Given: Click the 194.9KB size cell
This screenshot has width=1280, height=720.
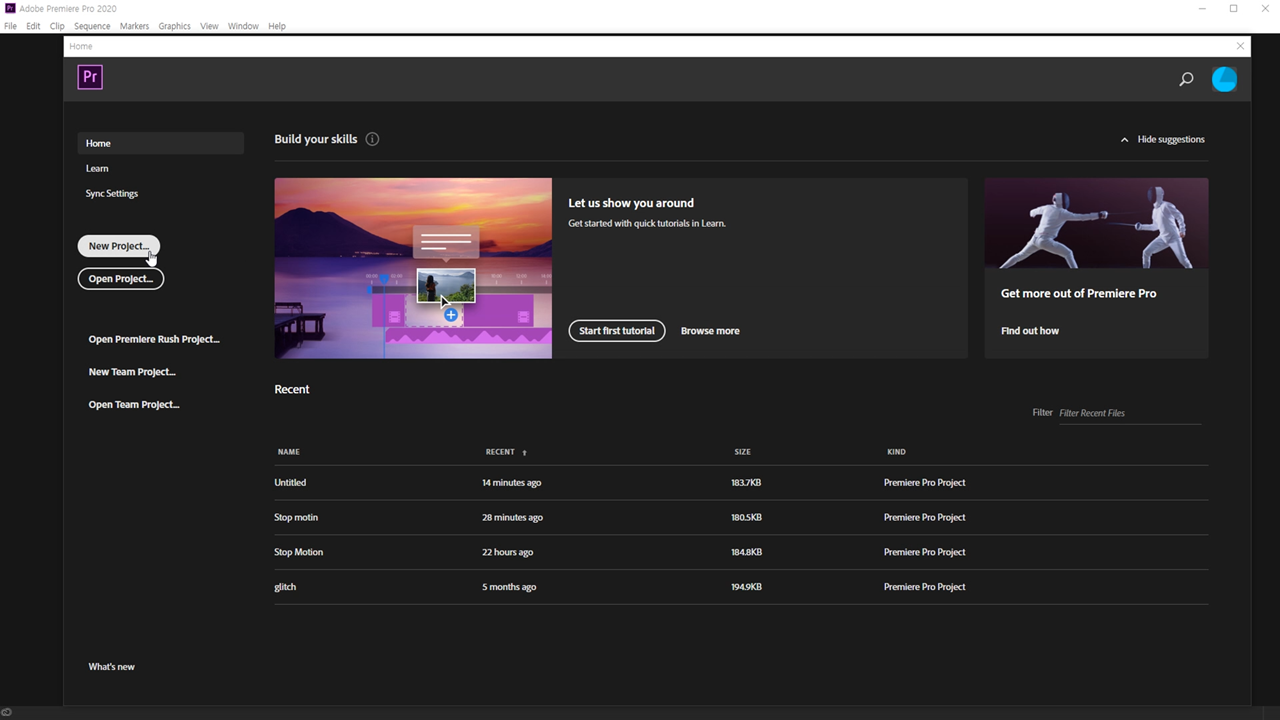Looking at the screenshot, I should (x=746, y=587).
